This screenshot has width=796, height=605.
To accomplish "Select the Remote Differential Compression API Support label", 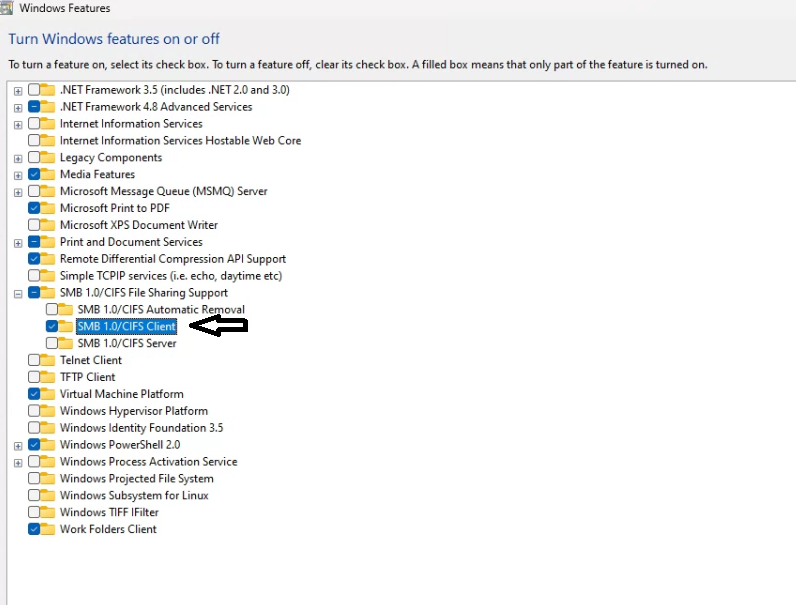I will [173, 259].
